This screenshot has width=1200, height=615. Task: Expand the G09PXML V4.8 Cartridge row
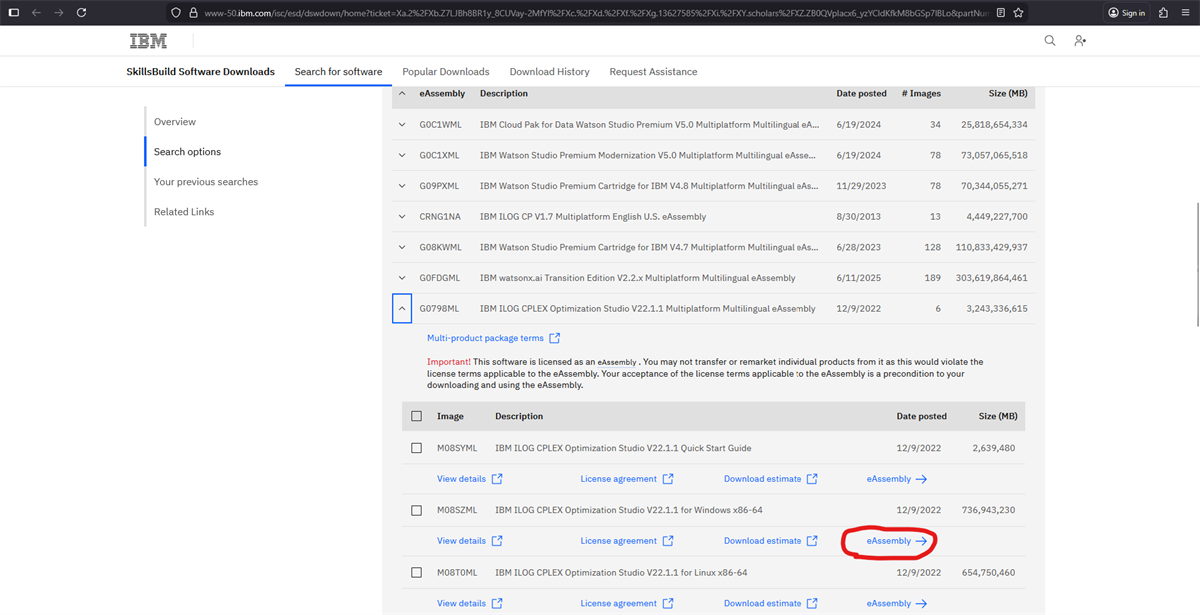pyautogui.click(x=402, y=186)
